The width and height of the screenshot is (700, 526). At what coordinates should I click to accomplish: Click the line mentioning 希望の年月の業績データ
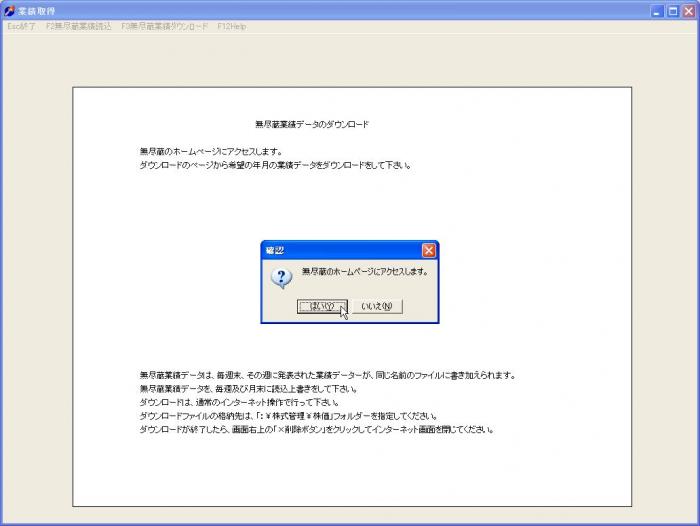(276, 165)
